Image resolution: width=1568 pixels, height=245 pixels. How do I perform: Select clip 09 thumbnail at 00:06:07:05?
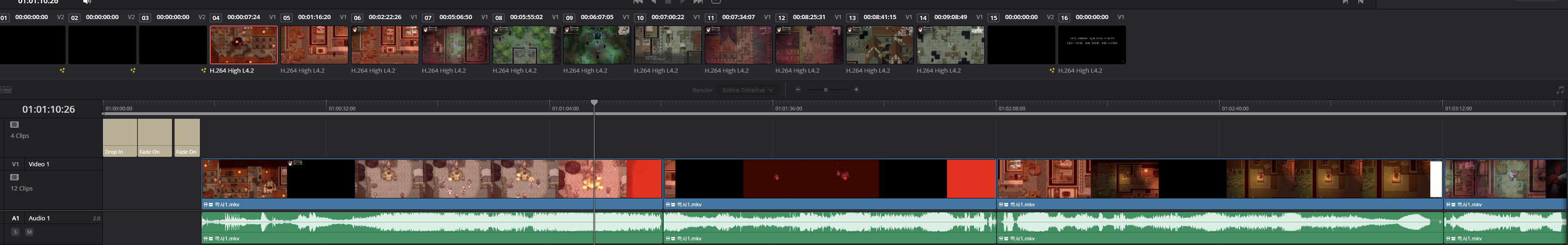tap(596, 45)
